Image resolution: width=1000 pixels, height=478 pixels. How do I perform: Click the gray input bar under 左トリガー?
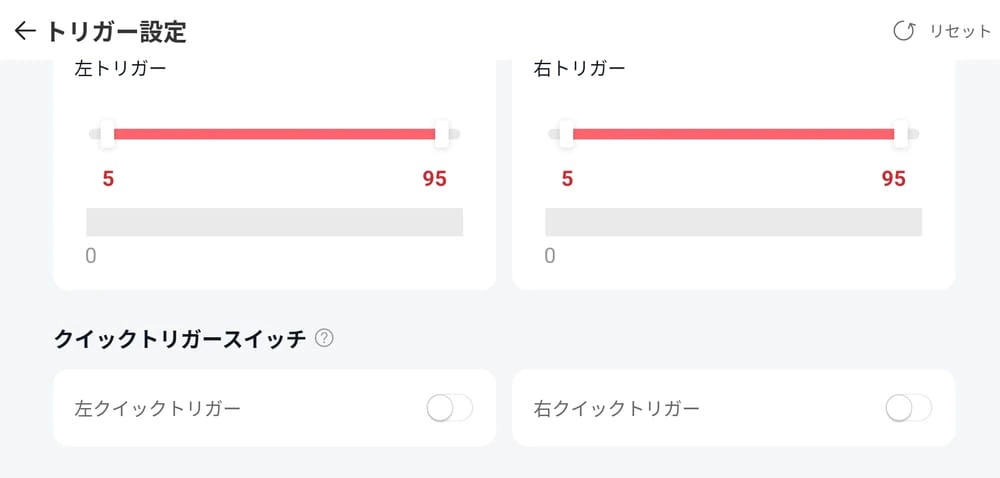275,222
